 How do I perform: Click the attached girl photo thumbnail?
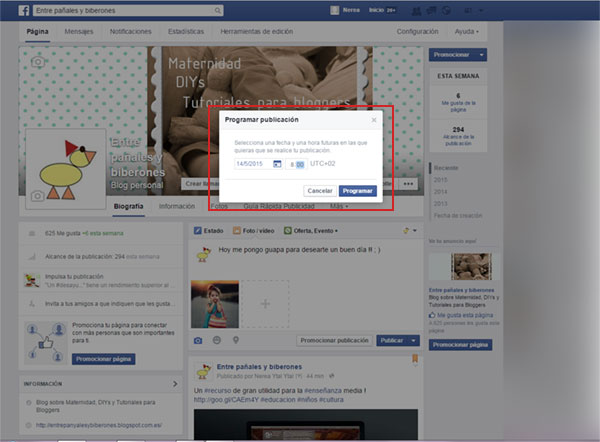click(x=215, y=304)
